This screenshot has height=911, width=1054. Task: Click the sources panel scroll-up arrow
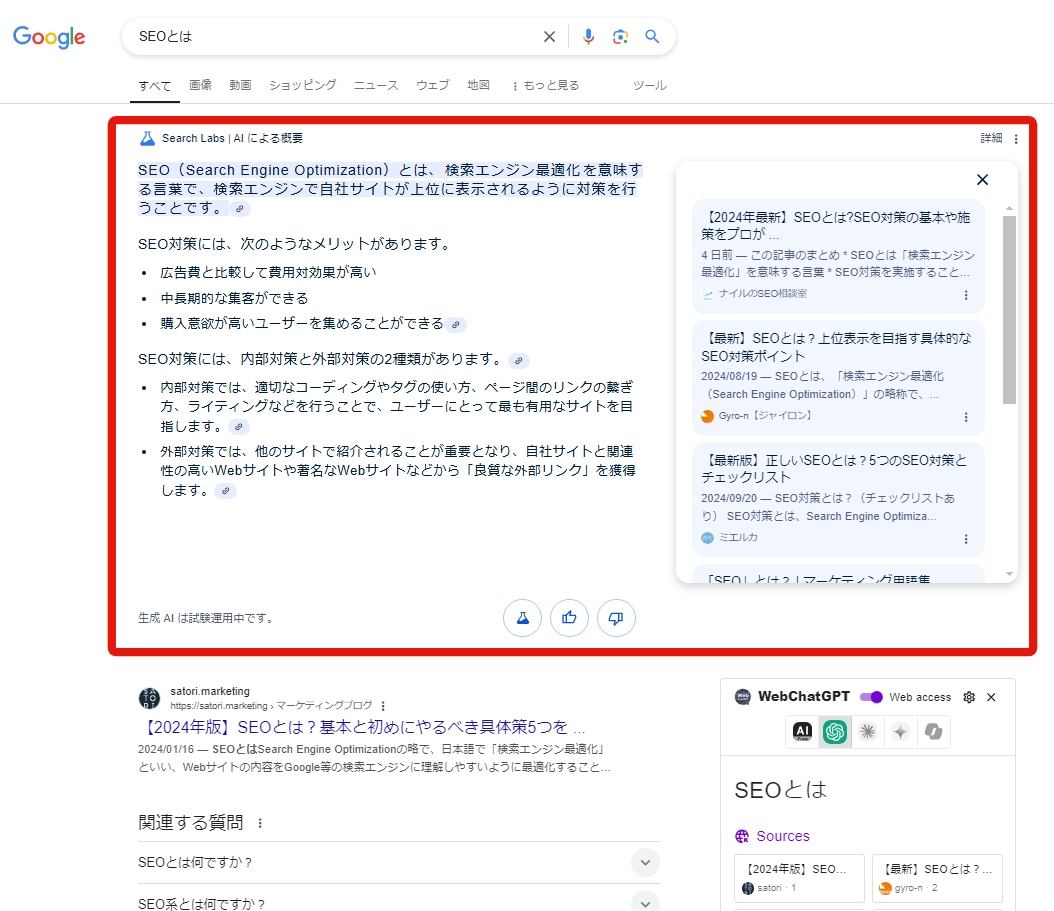(1009, 208)
